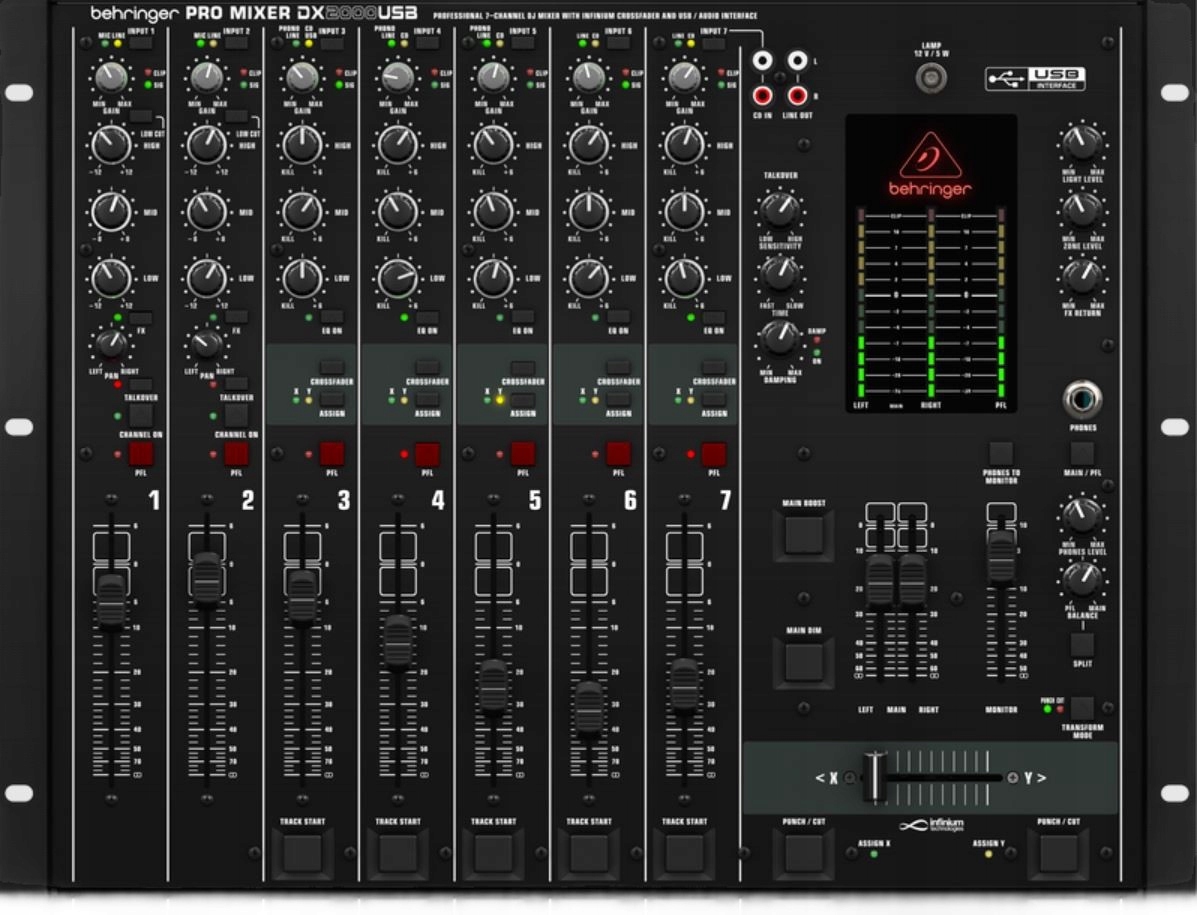This screenshot has width=1197, height=915.
Task: Click the Zone Level knob
Action: 1082,210
